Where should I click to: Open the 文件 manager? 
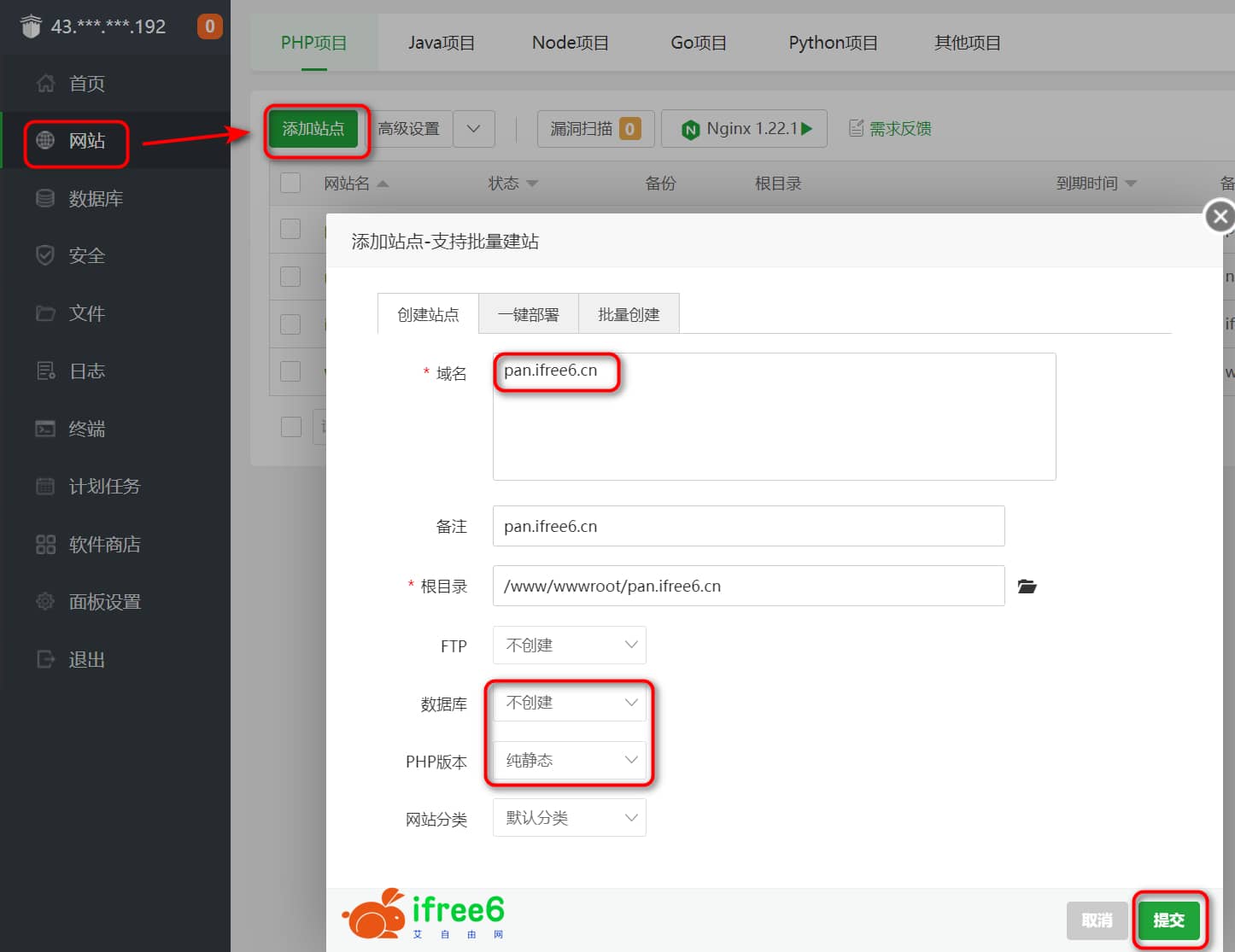pyautogui.click(x=86, y=313)
